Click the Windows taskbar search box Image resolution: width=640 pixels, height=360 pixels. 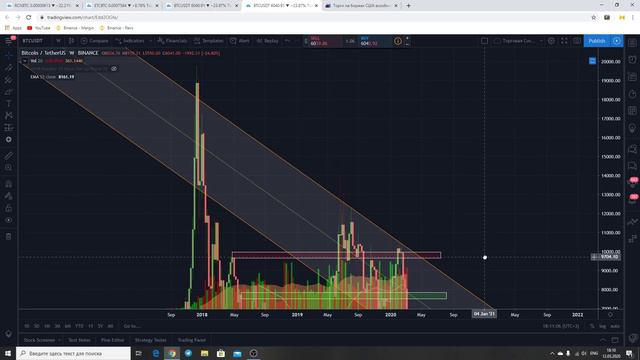click(x=73, y=353)
